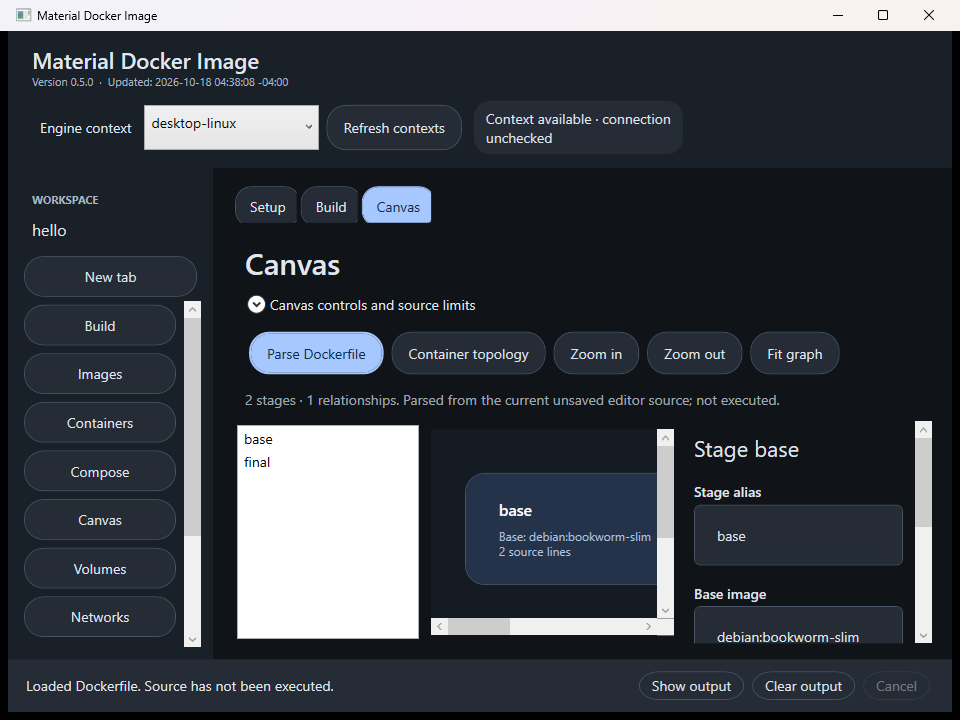The height and width of the screenshot is (720, 960).
Task: Select the Canvas tab at top
Action: tap(397, 207)
